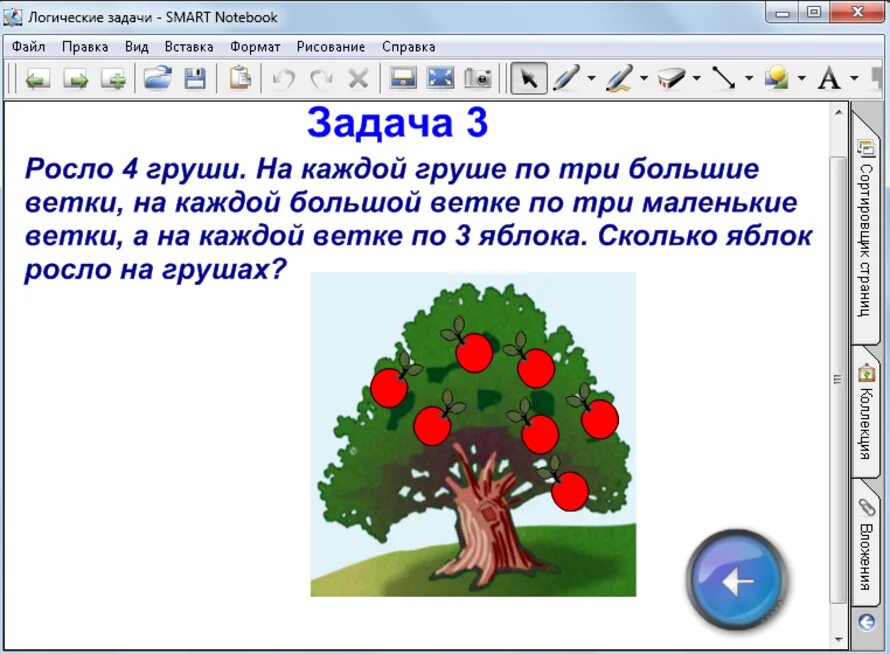Click the problem text beginning Росло 4 груши

[419, 219]
